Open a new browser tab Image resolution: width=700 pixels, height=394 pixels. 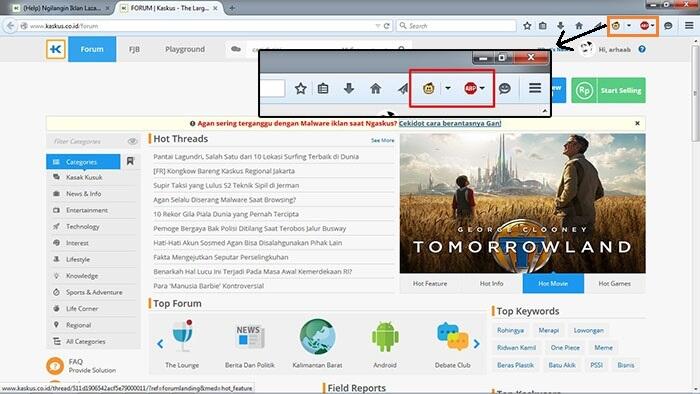[x=232, y=8]
